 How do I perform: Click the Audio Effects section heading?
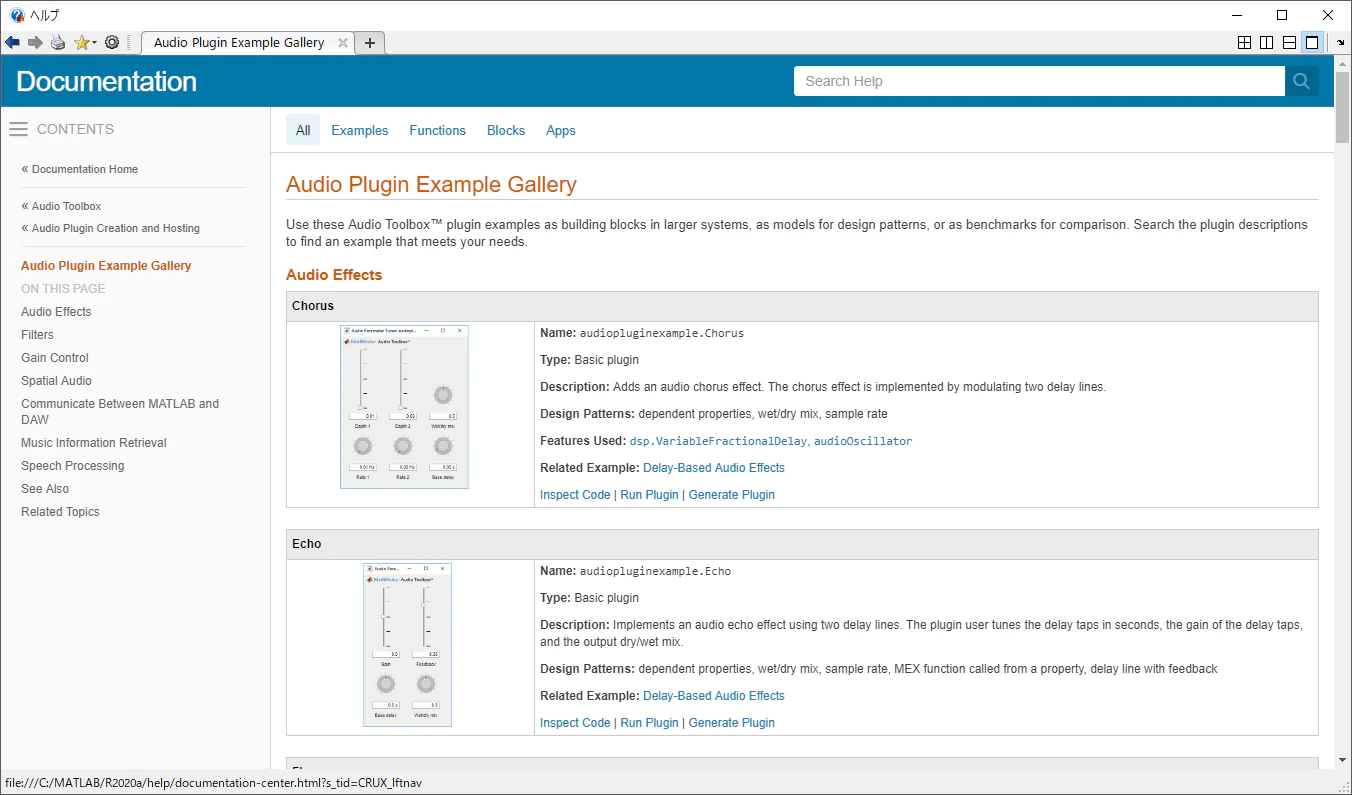334,275
